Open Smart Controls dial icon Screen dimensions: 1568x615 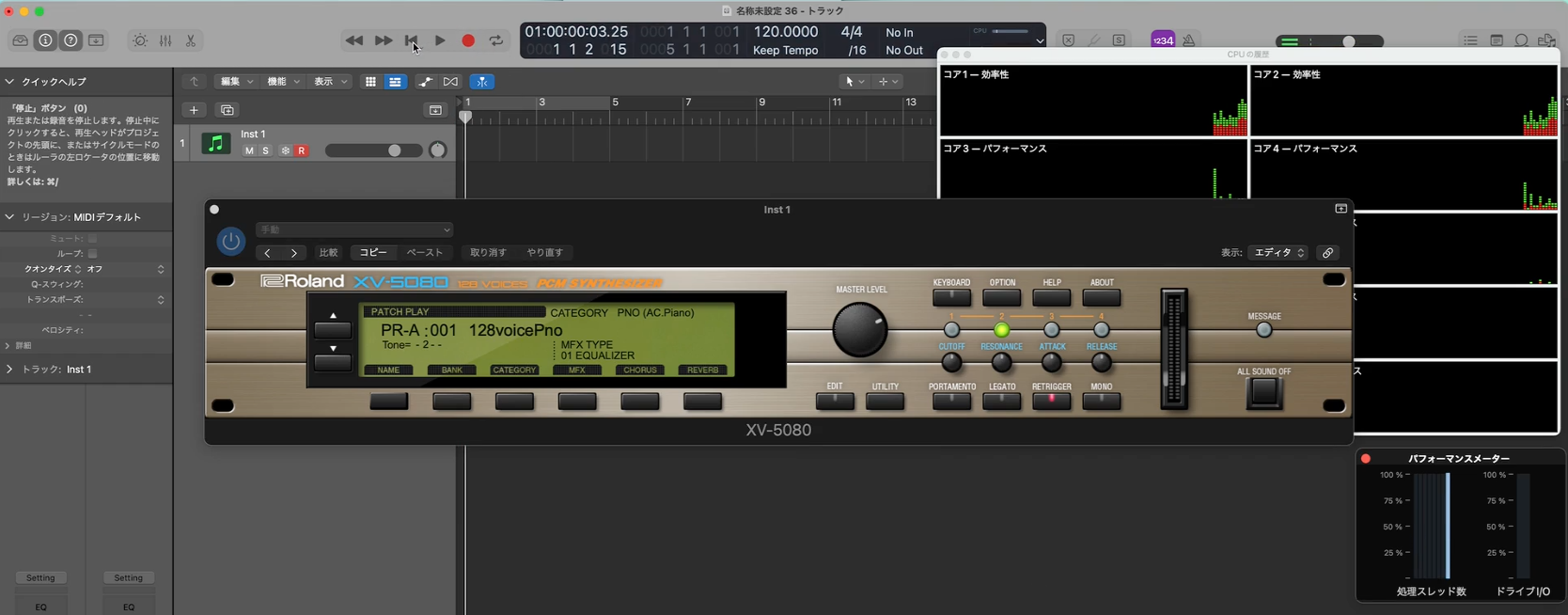[140, 40]
